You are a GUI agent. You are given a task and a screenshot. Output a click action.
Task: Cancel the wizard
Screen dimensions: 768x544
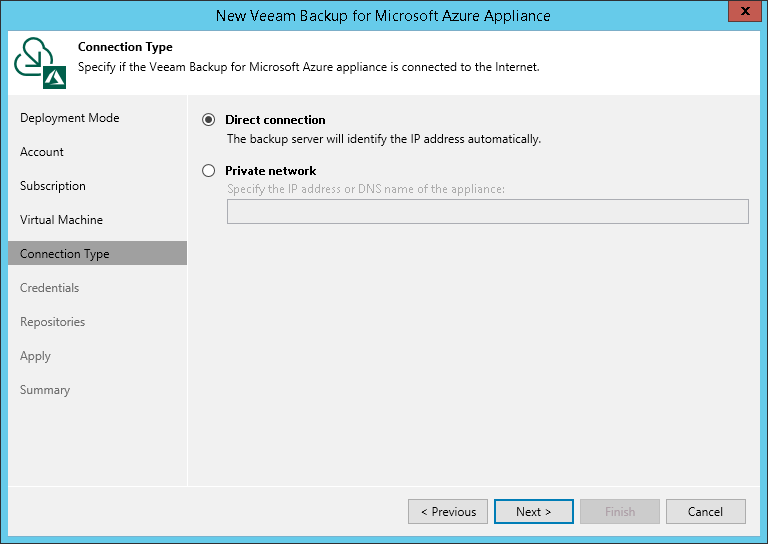(706, 512)
